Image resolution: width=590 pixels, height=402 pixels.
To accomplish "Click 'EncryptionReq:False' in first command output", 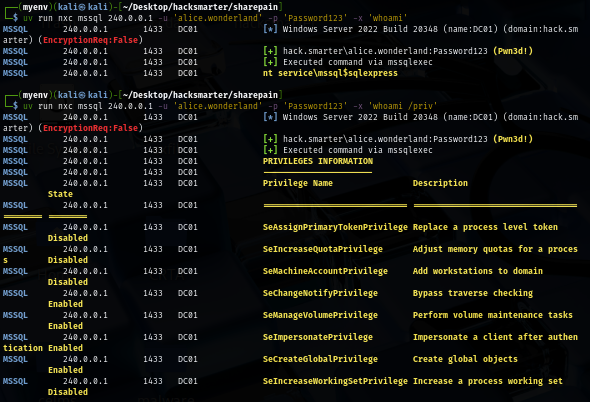I will (90, 40).
